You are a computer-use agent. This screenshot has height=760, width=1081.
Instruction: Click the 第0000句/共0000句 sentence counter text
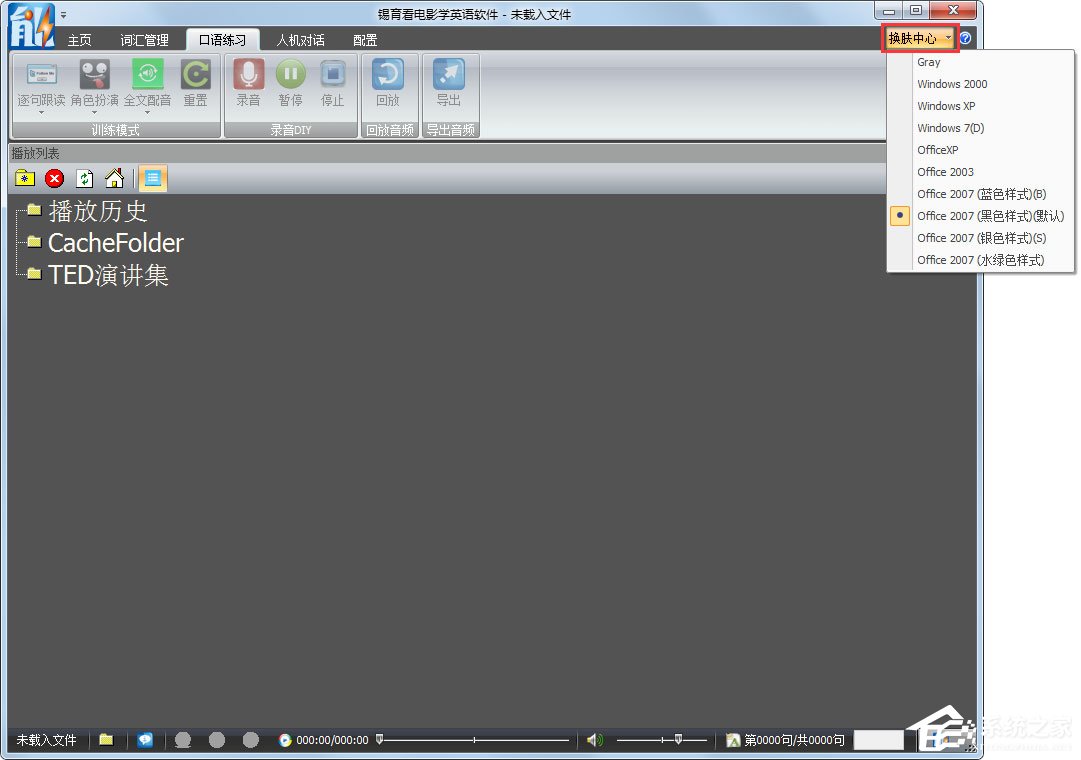(794, 740)
